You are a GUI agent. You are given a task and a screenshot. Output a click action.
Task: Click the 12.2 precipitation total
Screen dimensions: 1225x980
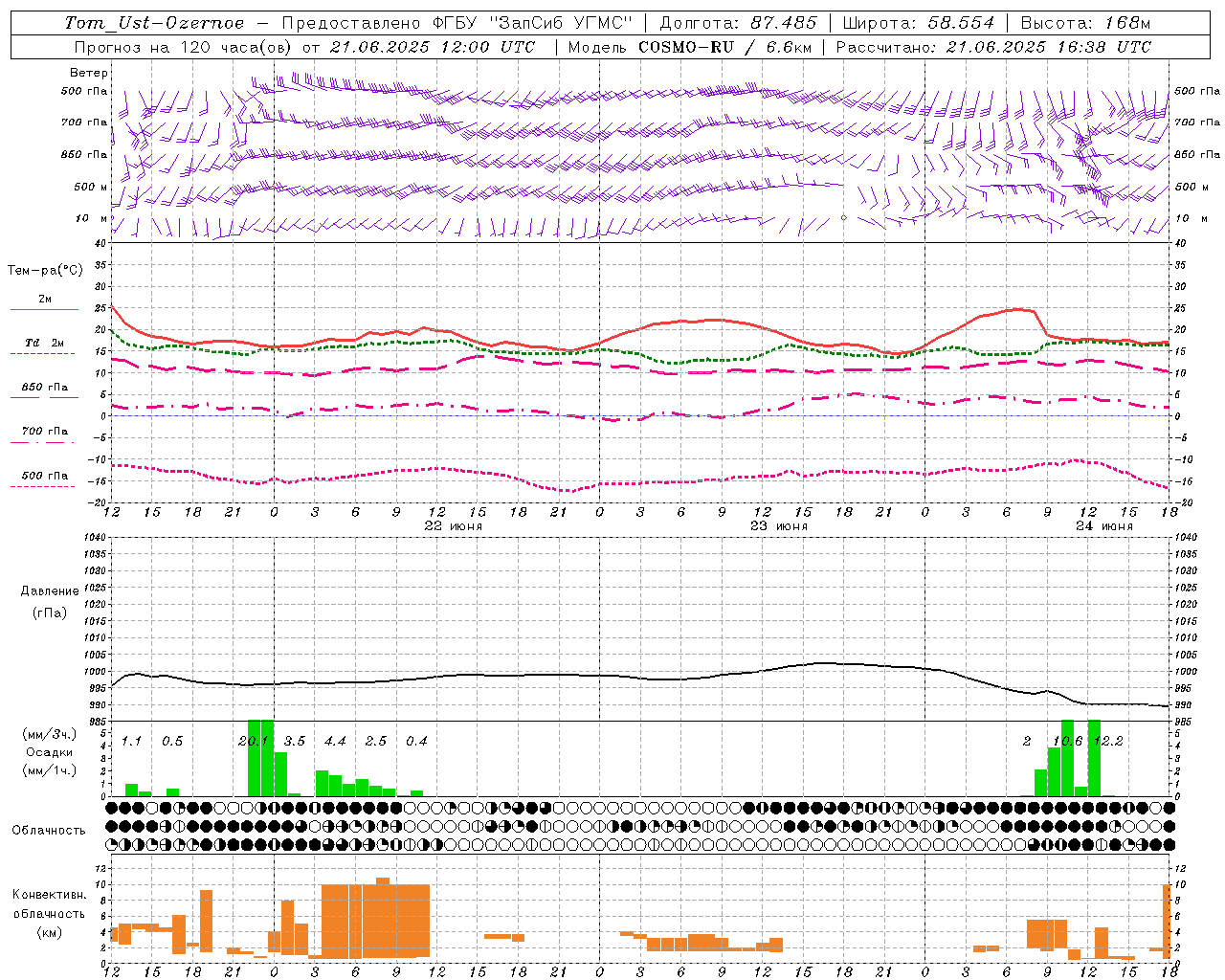[x=1108, y=742]
